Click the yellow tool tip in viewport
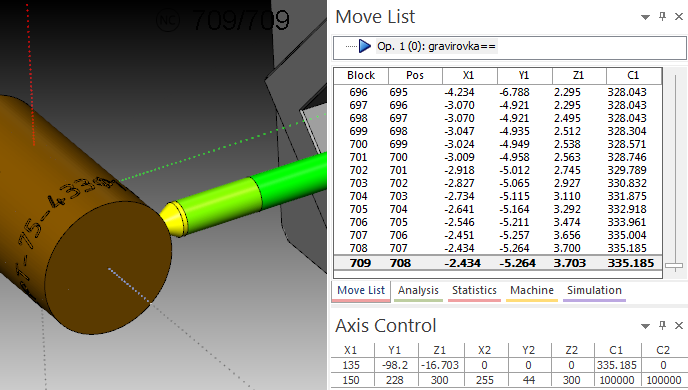 [172, 218]
